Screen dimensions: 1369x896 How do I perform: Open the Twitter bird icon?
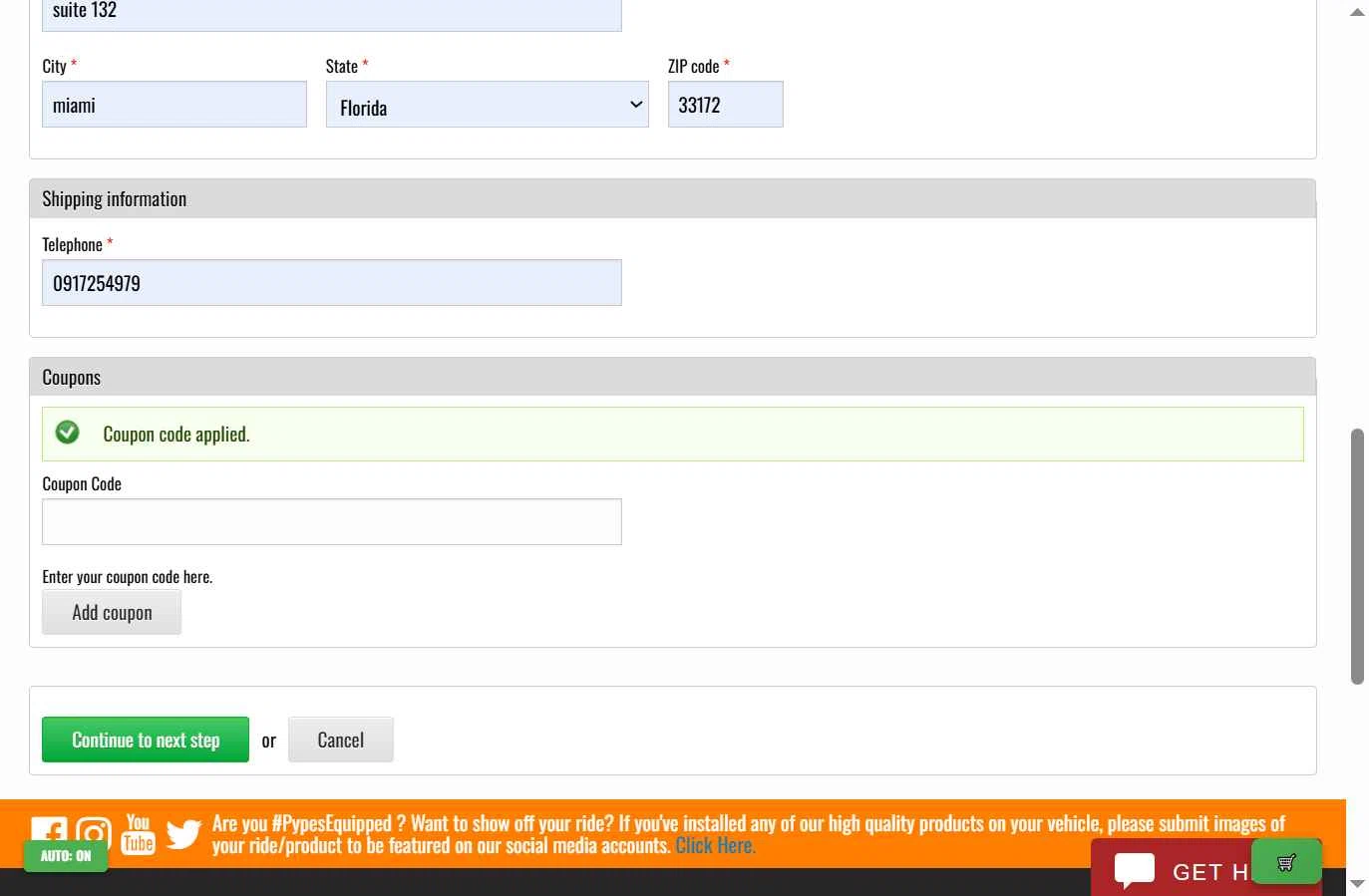coord(183,834)
